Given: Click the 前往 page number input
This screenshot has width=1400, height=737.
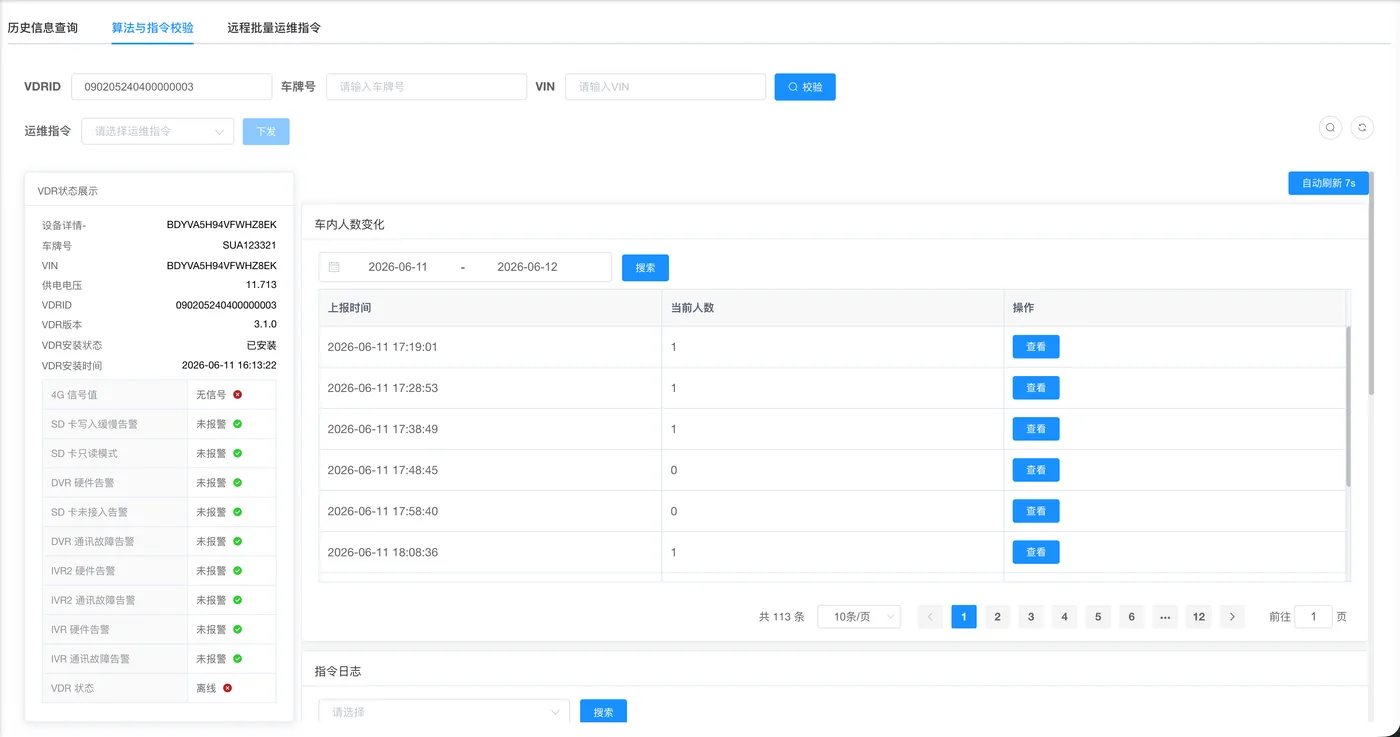Looking at the screenshot, I should coord(1313,617).
